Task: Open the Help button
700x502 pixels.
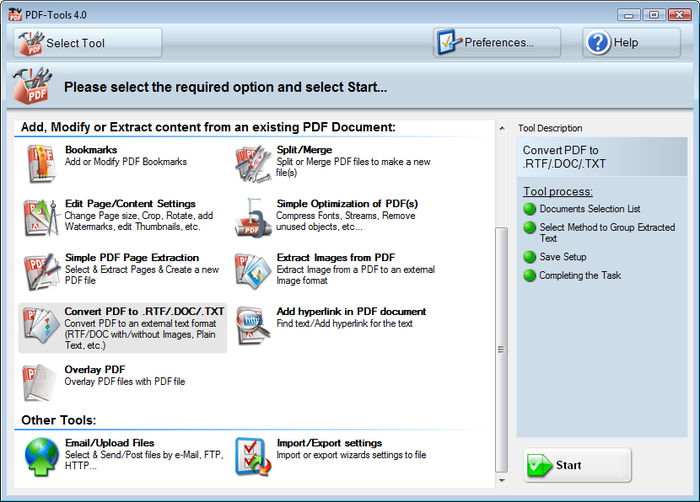Action: click(x=631, y=43)
